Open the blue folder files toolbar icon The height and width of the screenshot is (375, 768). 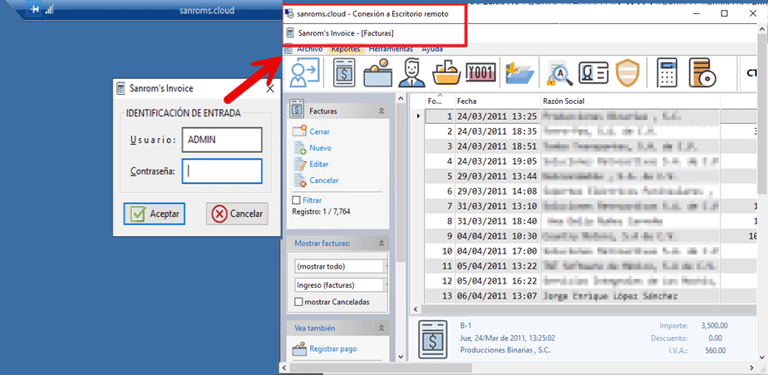point(519,73)
